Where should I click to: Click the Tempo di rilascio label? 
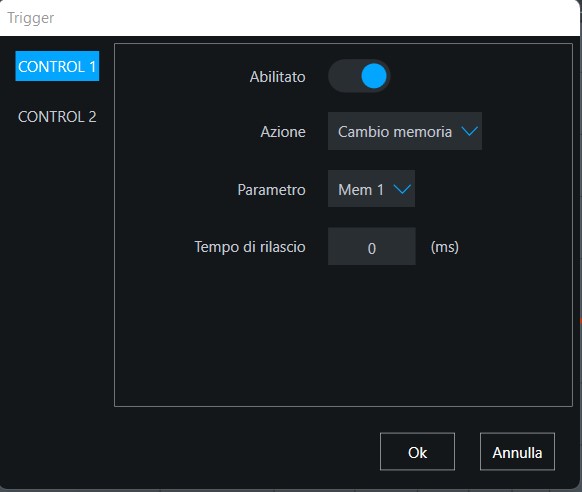250,247
